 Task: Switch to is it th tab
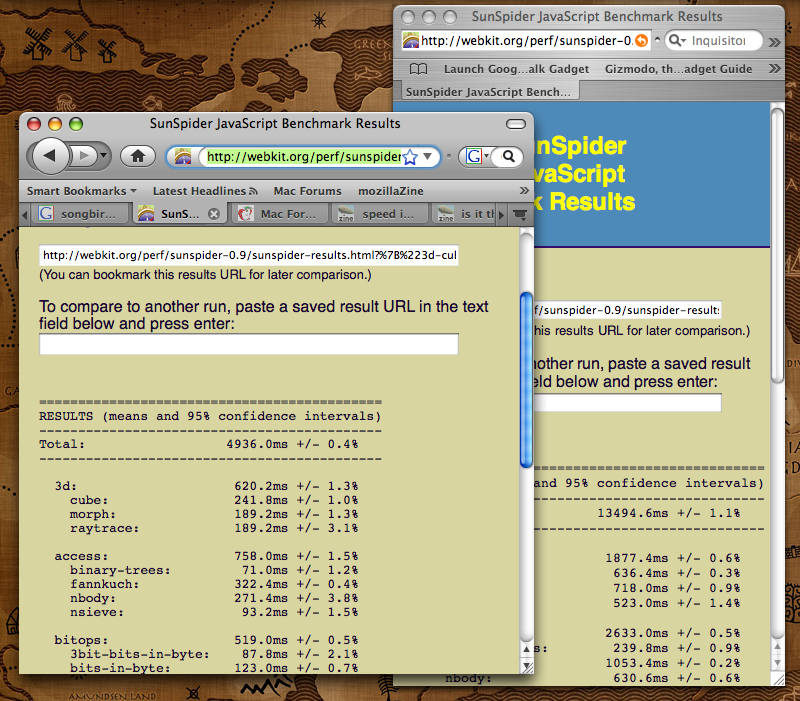pyautogui.click(x=464, y=214)
